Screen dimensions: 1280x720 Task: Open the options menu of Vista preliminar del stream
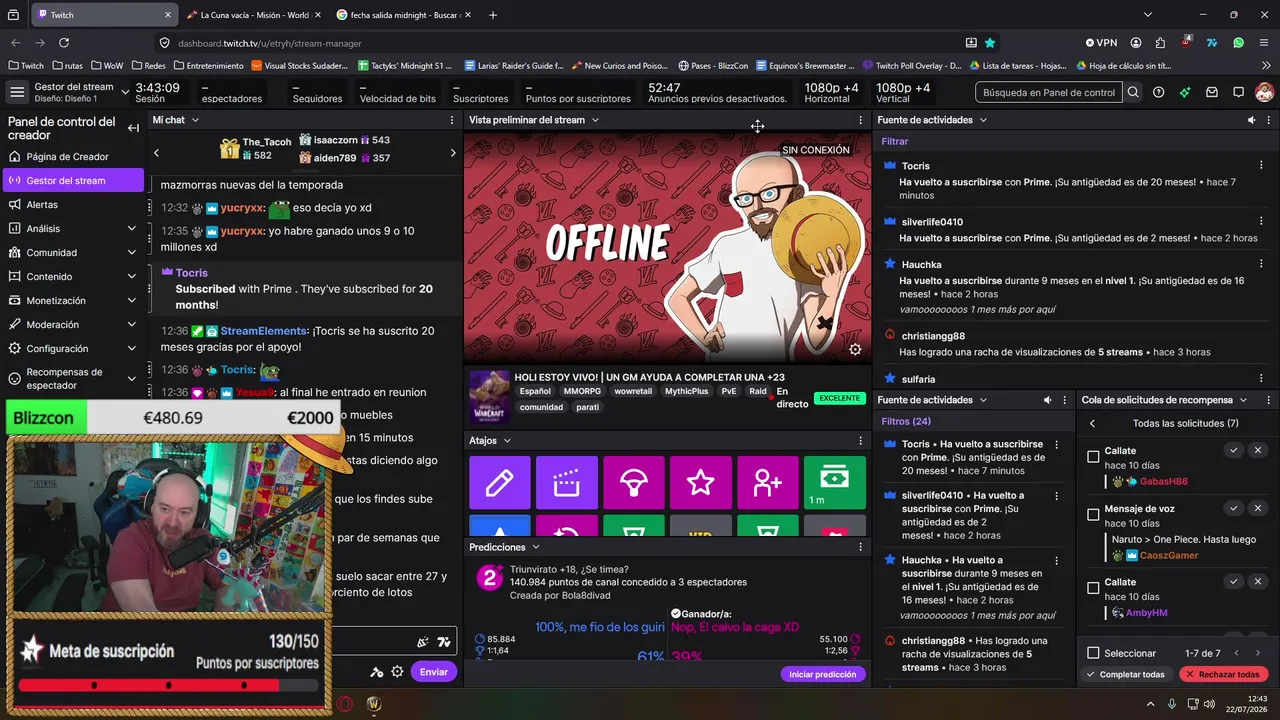click(x=860, y=120)
